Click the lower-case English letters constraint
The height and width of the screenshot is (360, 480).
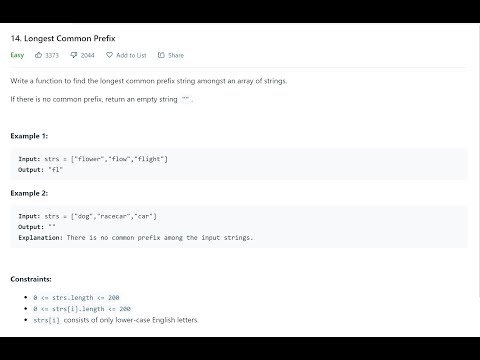point(116,320)
